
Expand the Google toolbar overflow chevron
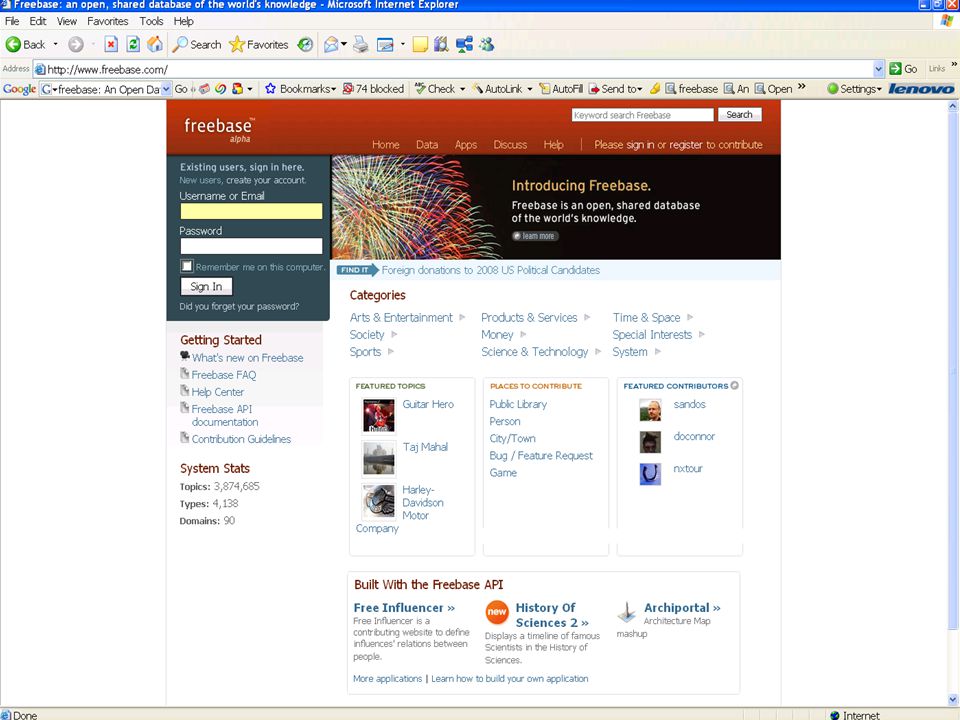pyautogui.click(x=801, y=86)
